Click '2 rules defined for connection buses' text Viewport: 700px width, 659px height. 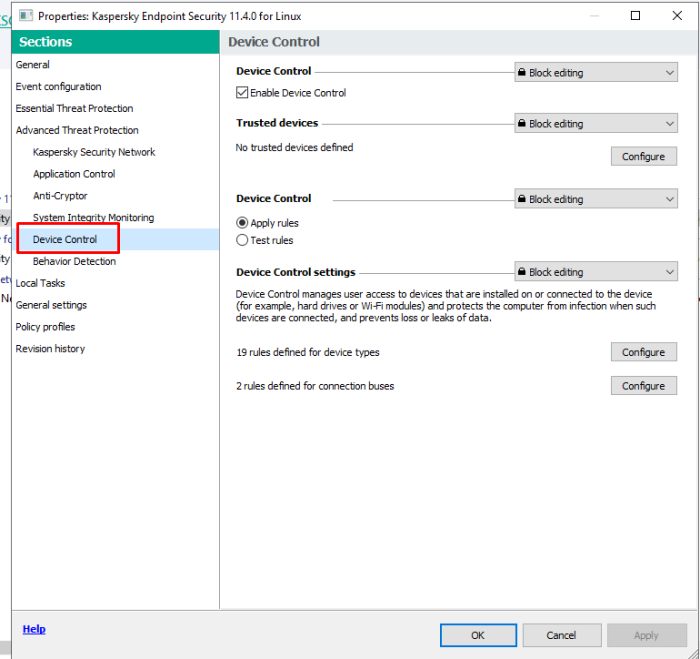pos(315,386)
